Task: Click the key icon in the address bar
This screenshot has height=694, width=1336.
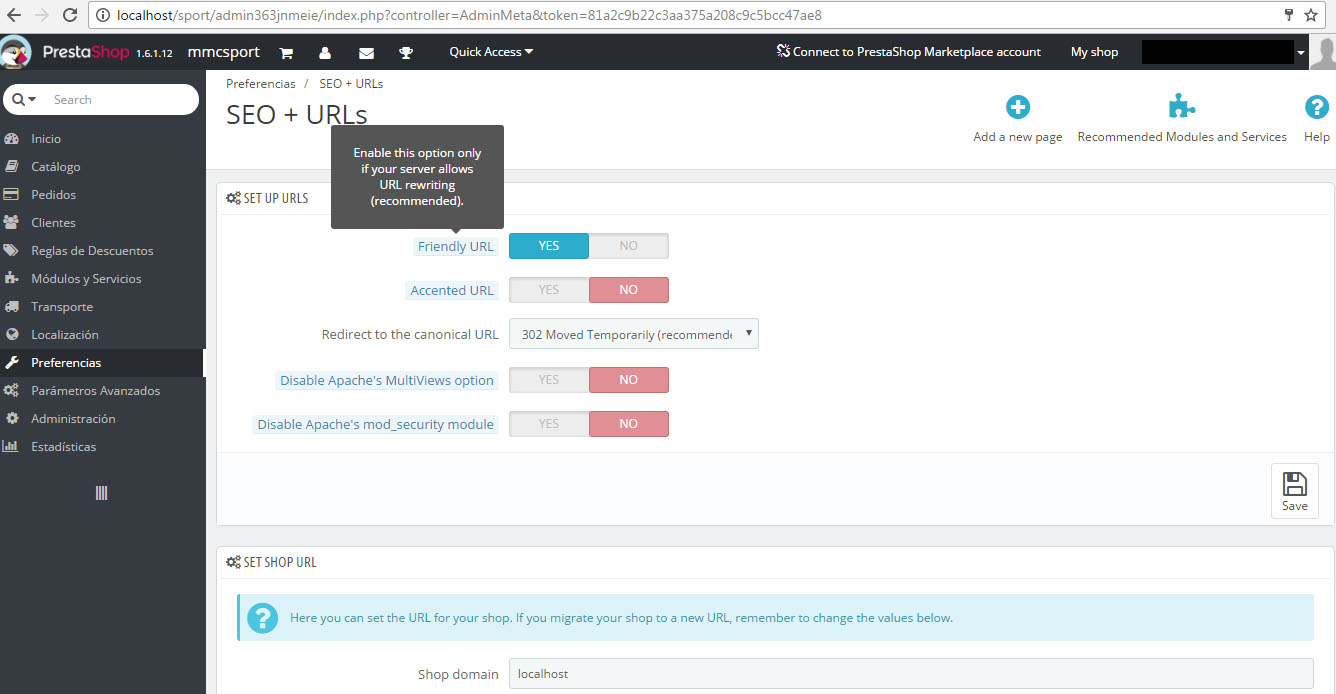Action: click(x=1290, y=15)
